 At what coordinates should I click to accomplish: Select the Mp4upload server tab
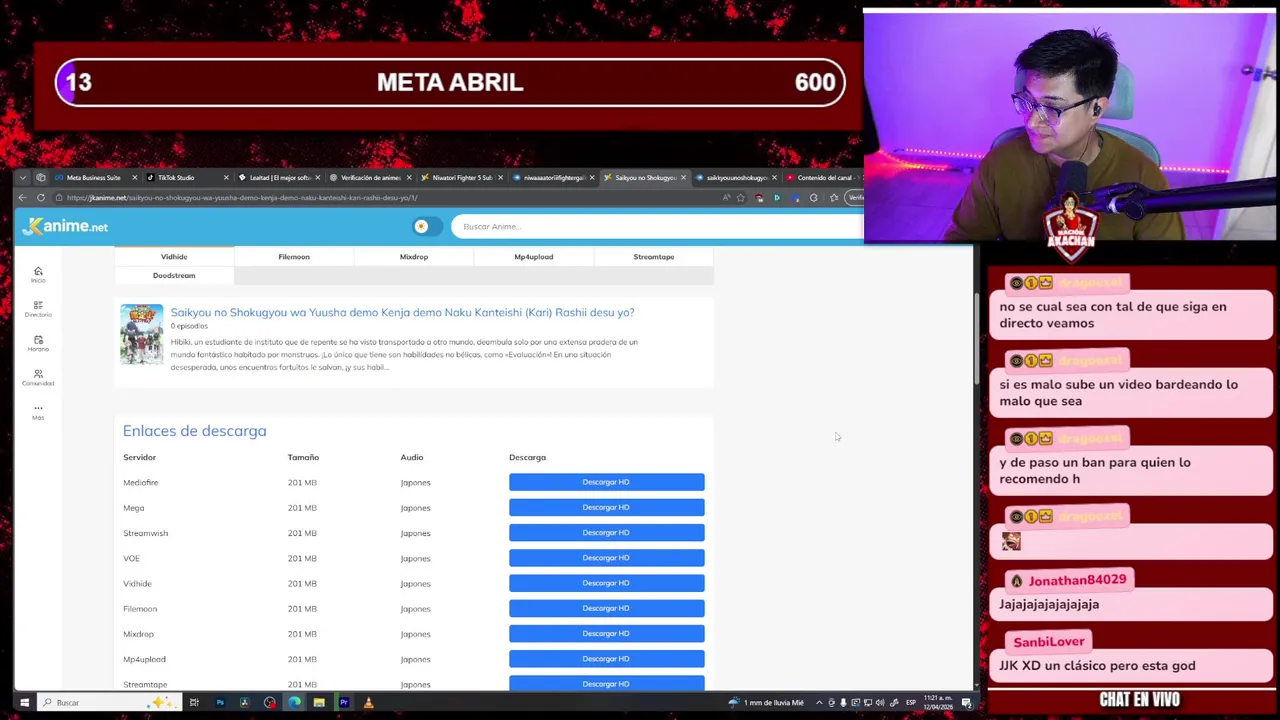(x=534, y=257)
